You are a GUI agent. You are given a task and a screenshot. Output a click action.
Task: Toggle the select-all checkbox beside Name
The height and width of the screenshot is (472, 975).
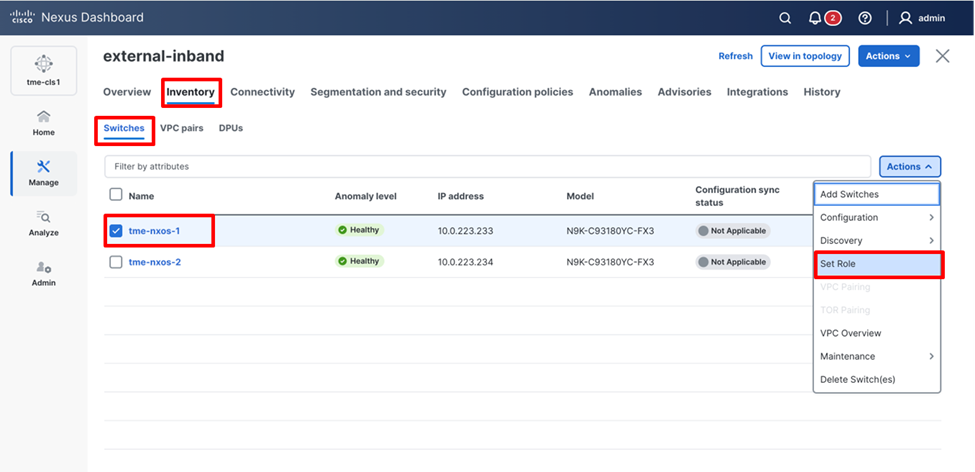(116, 195)
